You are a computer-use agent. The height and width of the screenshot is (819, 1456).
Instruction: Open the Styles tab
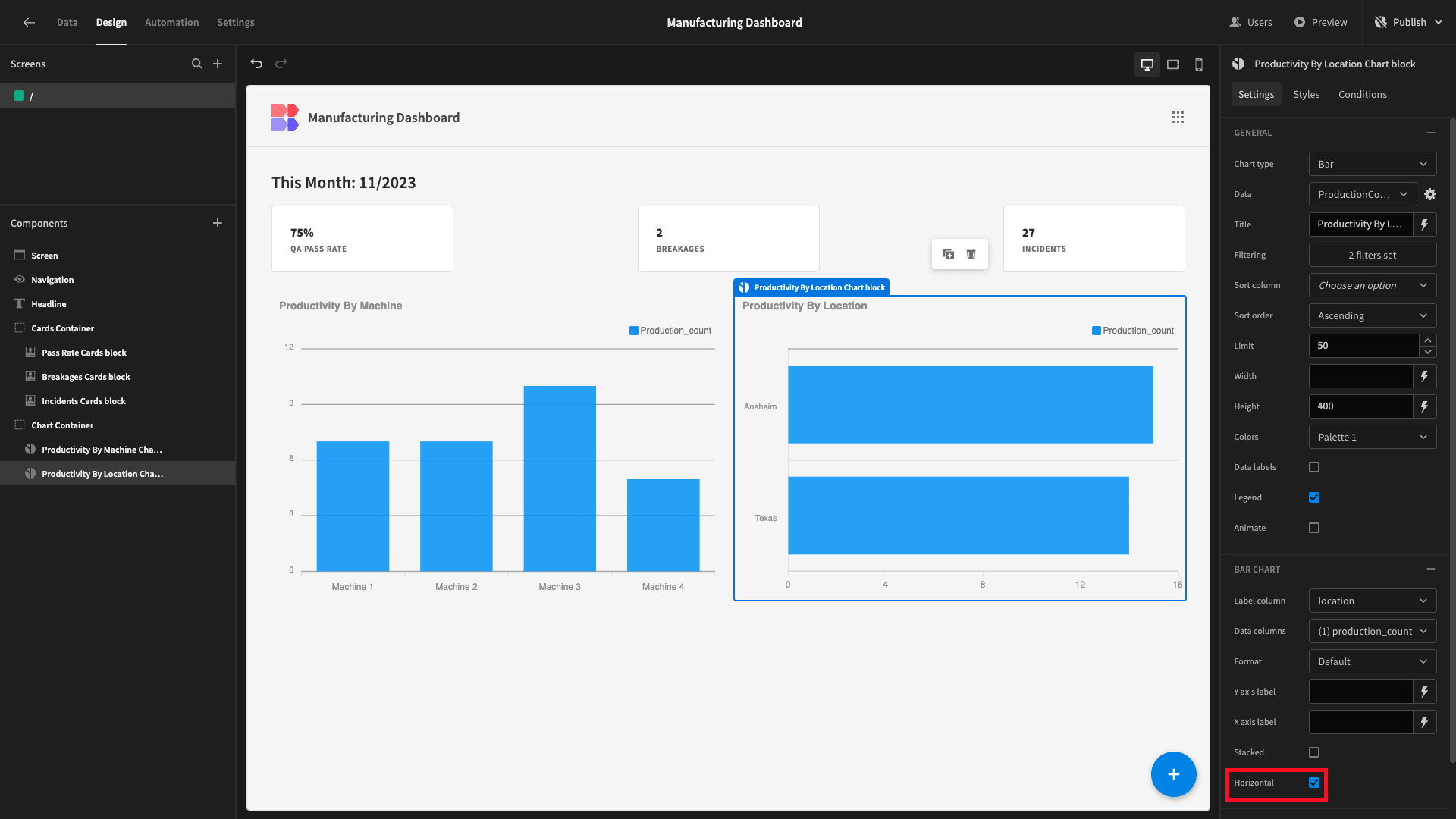pyautogui.click(x=1306, y=94)
